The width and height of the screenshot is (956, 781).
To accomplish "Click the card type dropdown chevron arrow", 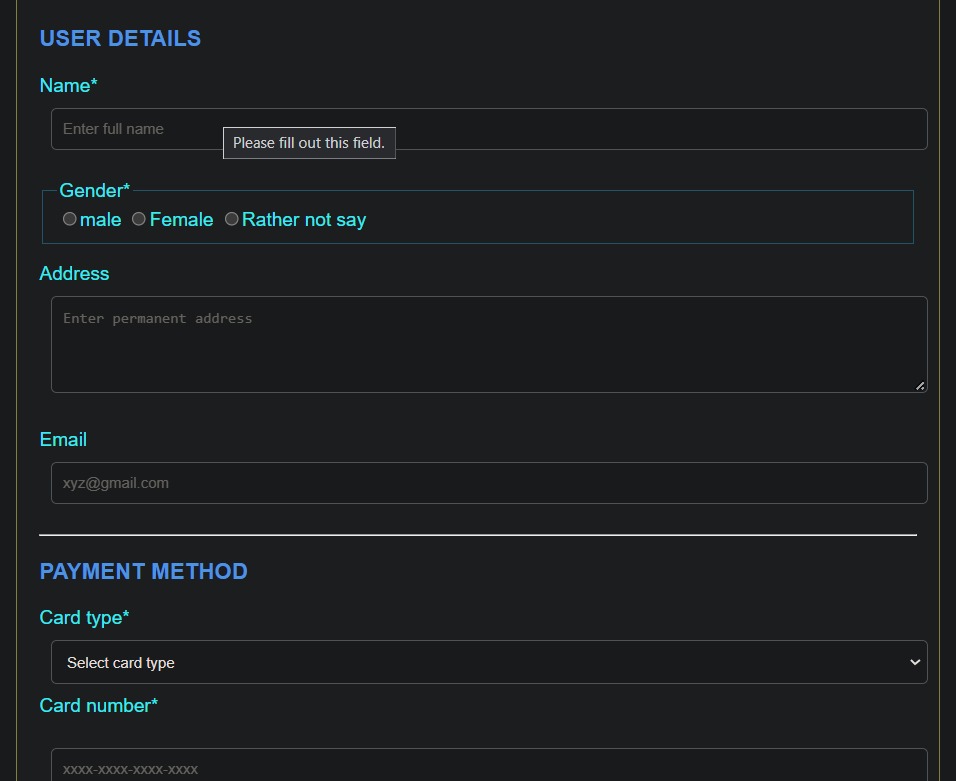I will (x=915, y=662).
